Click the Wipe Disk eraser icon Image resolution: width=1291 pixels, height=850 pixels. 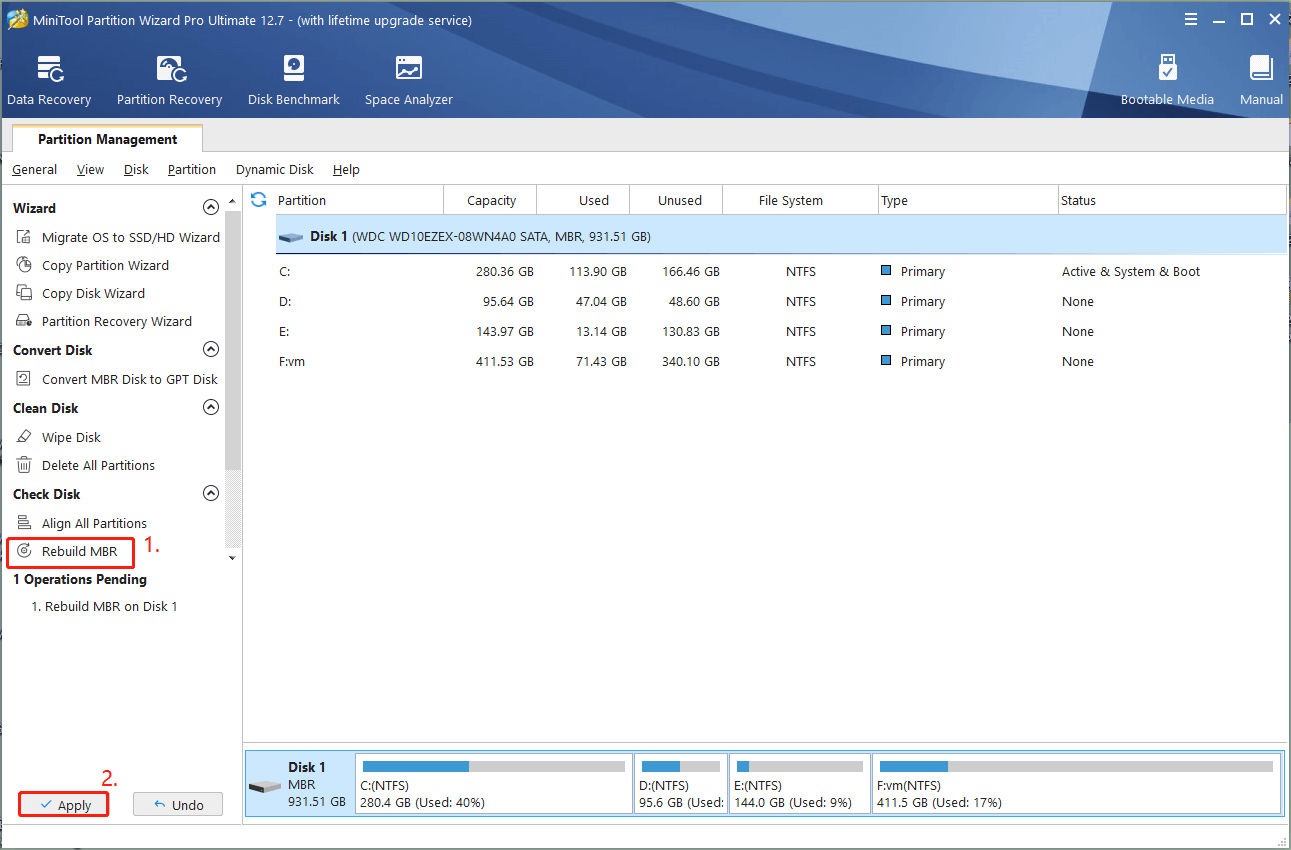24,437
